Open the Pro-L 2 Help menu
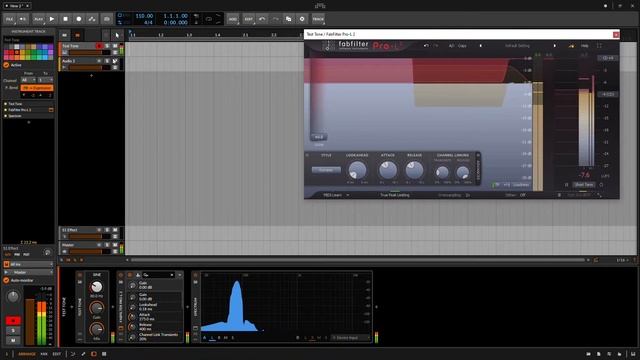The height and width of the screenshot is (360, 640). tap(584, 46)
